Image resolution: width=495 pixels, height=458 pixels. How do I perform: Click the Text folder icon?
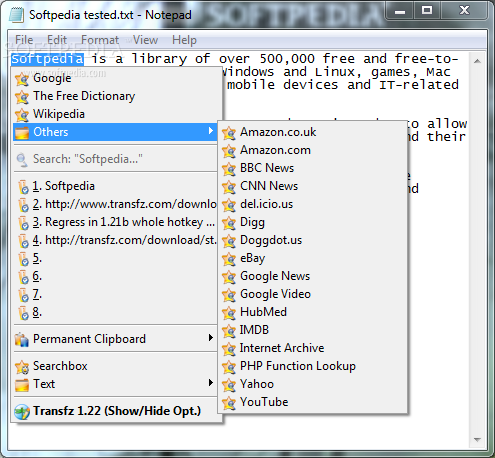(22, 384)
